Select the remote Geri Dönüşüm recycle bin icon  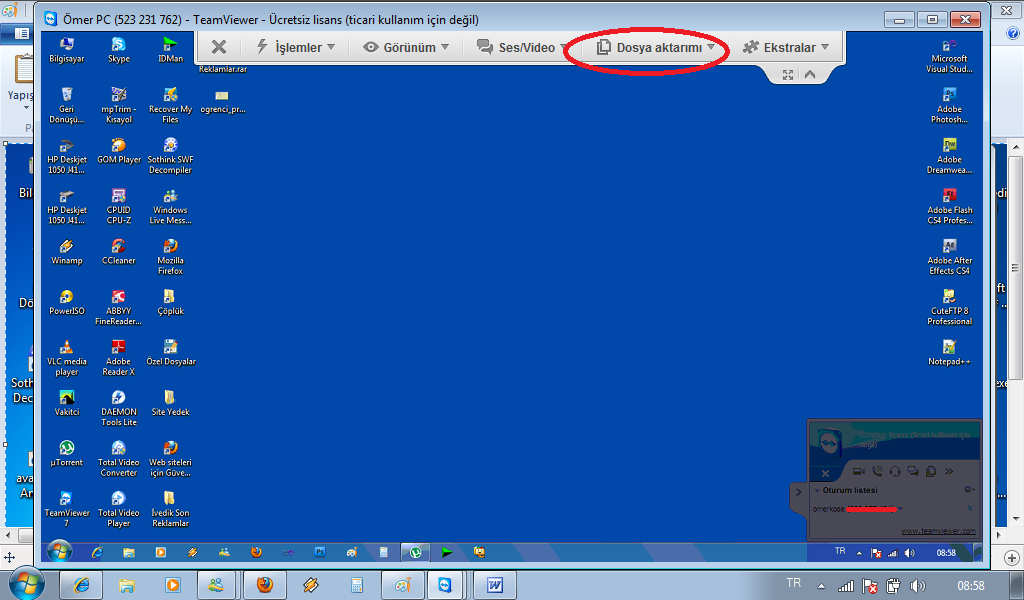pyautogui.click(x=67, y=105)
